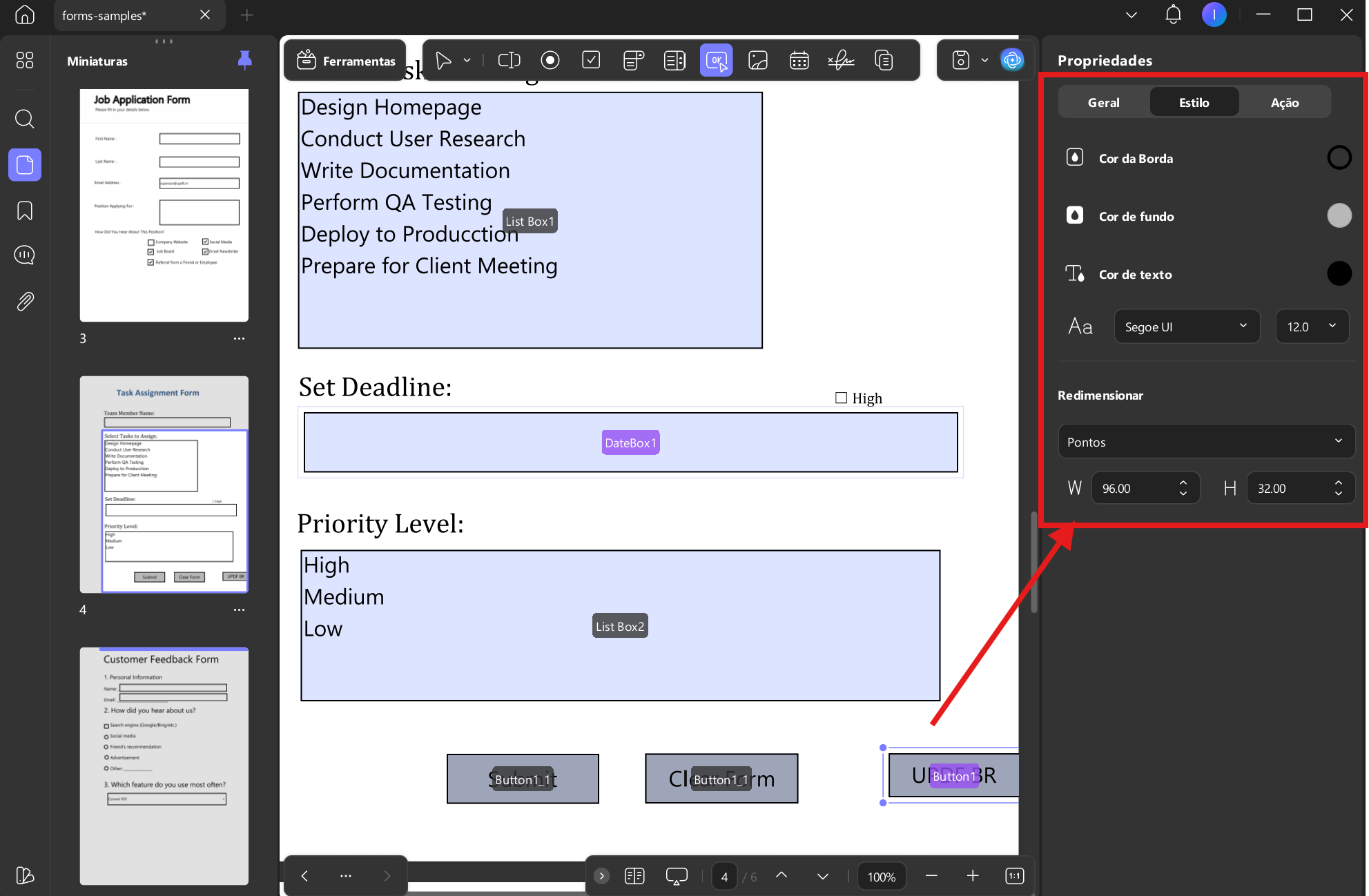Open more options for thumbnail 3
Screen dimensions: 1369x896
pos(239,338)
